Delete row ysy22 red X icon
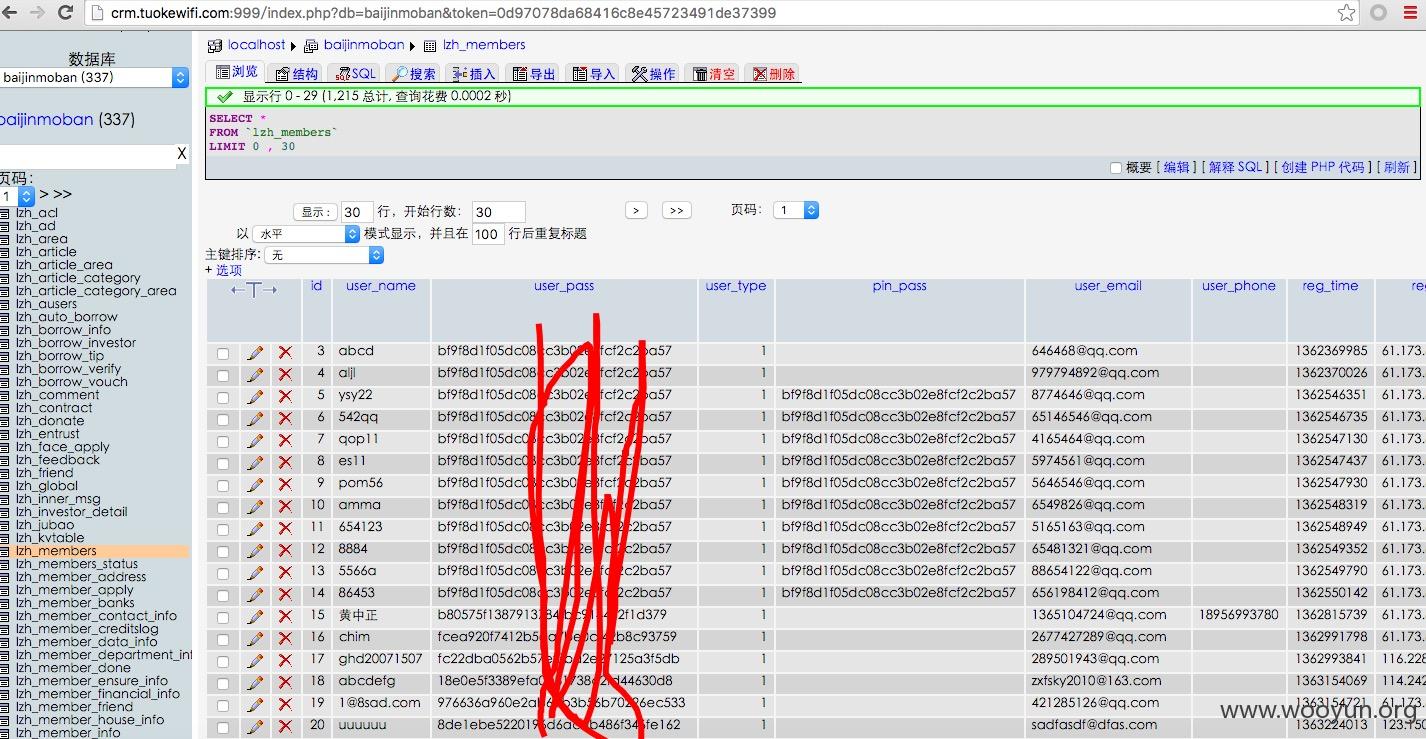 (x=285, y=396)
